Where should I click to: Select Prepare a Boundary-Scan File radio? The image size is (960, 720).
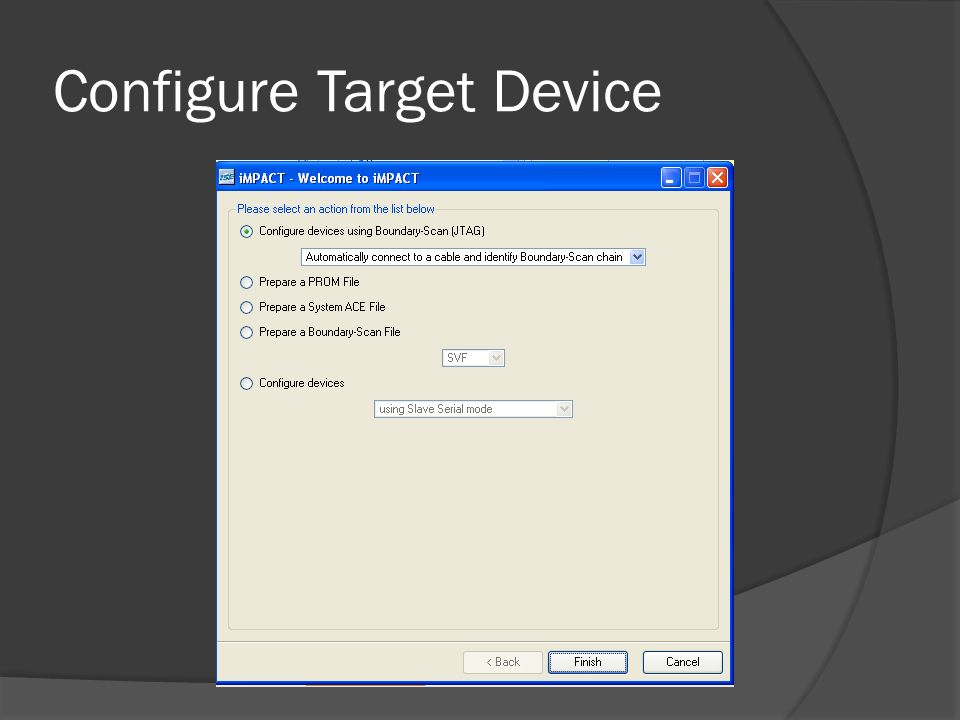pos(246,332)
